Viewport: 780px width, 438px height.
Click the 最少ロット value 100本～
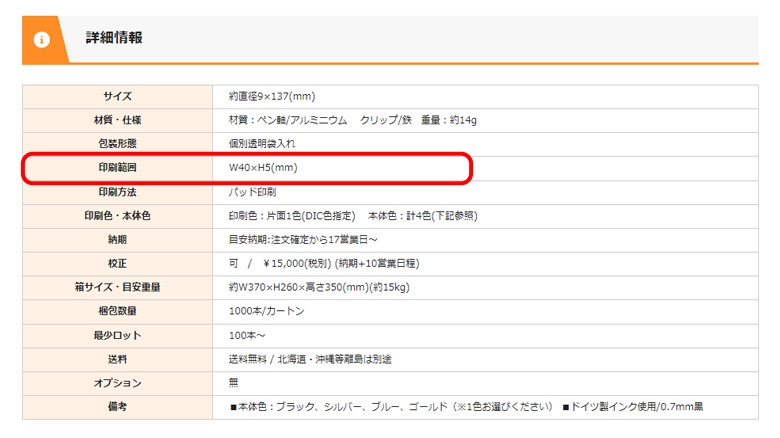pos(250,335)
